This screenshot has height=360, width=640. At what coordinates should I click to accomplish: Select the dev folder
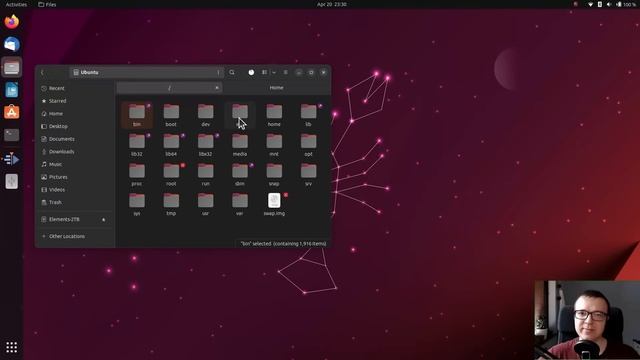click(205, 115)
